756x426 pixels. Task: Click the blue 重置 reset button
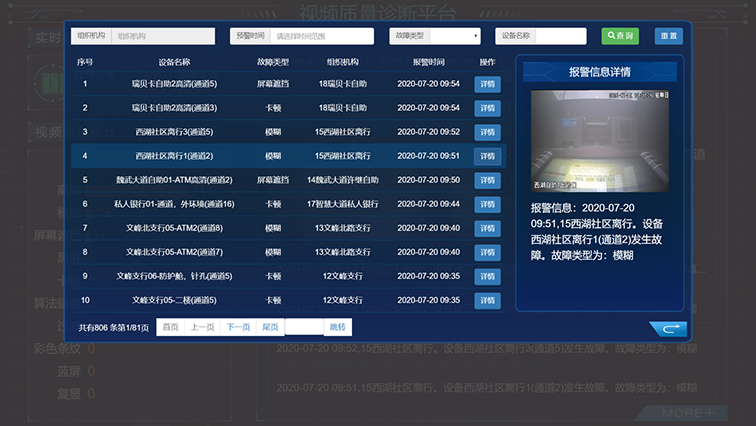[668, 36]
